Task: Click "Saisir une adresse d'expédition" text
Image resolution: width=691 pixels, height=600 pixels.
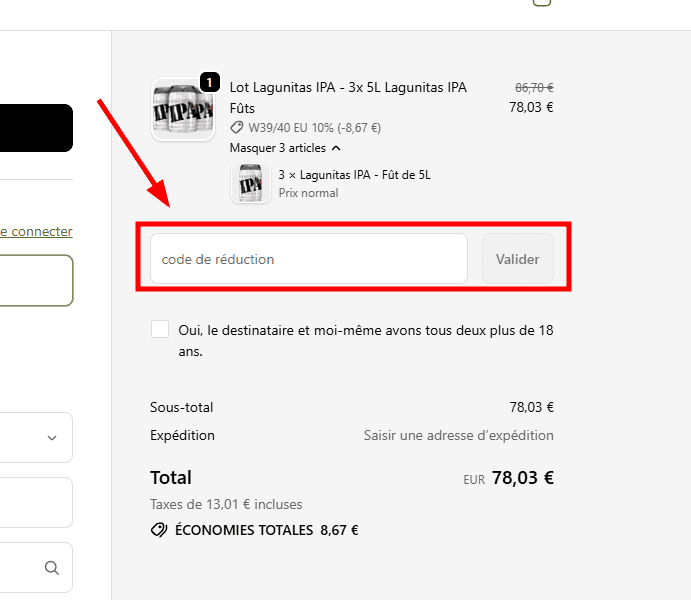Action: pos(458,435)
